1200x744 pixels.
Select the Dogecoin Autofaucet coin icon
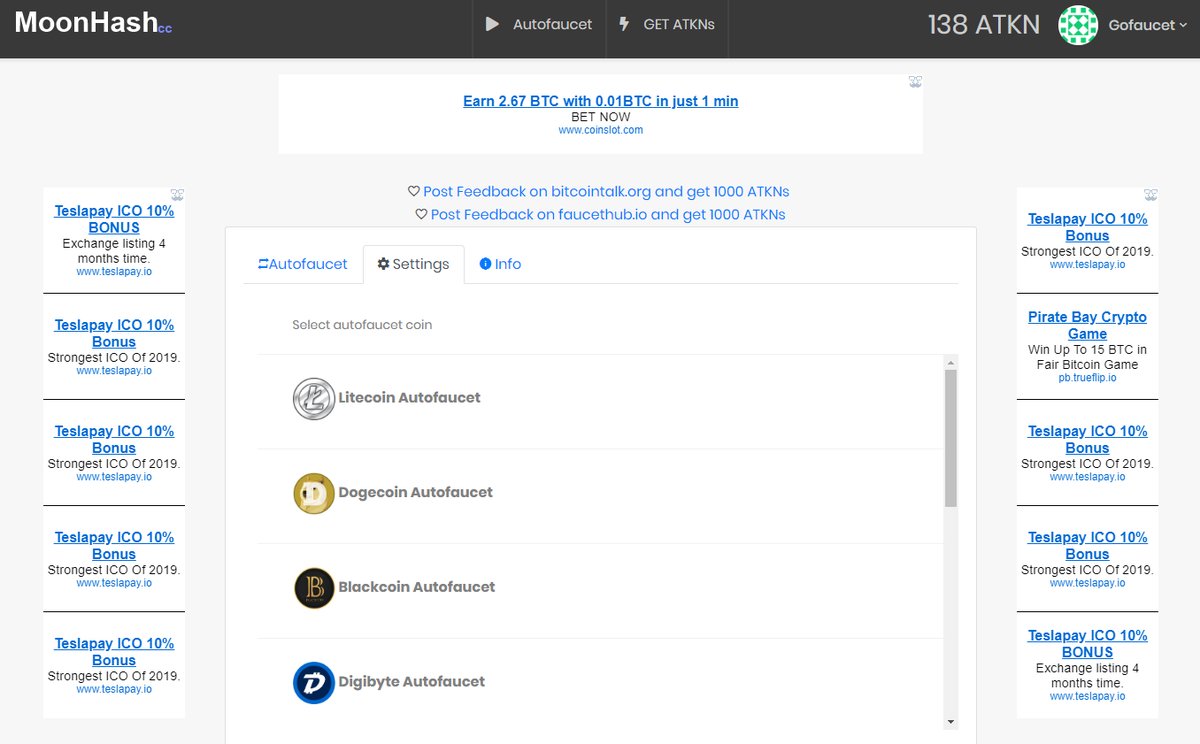(313, 492)
